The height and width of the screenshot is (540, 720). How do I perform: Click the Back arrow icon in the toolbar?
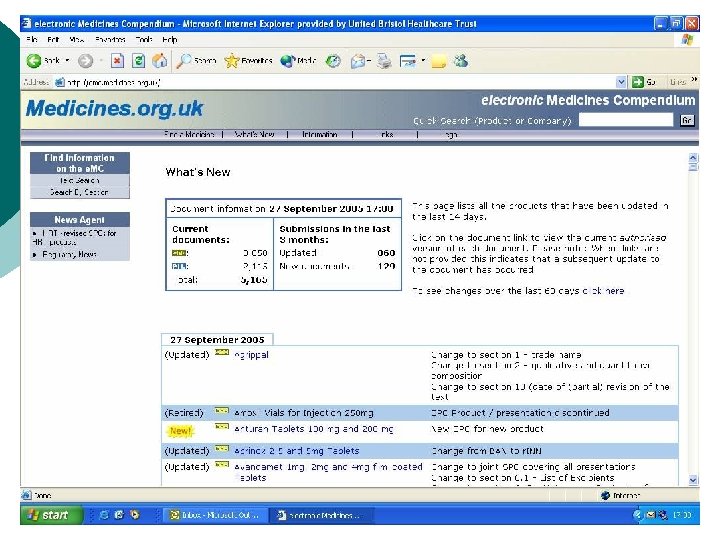pyautogui.click(x=34, y=61)
